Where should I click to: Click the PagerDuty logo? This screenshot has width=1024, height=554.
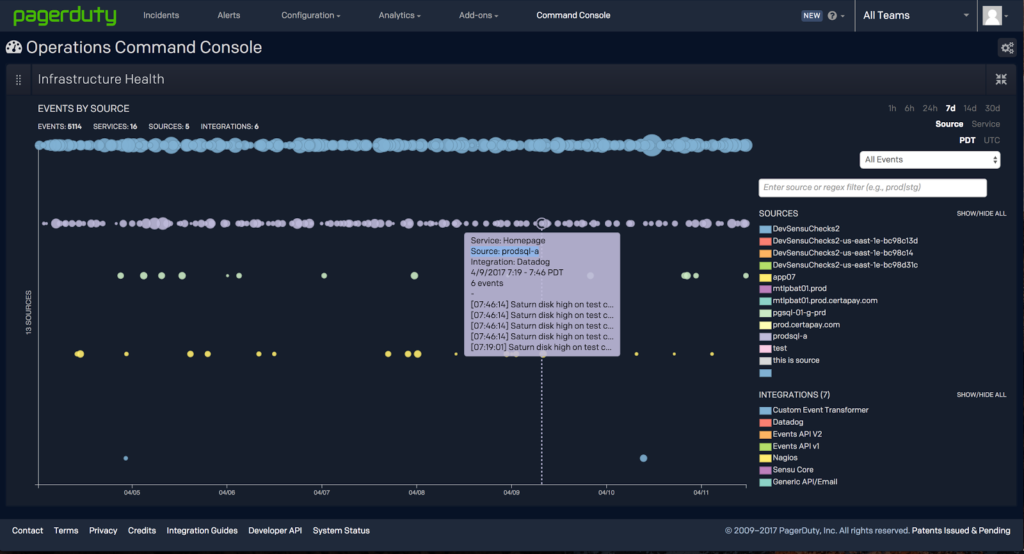pos(65,16)
